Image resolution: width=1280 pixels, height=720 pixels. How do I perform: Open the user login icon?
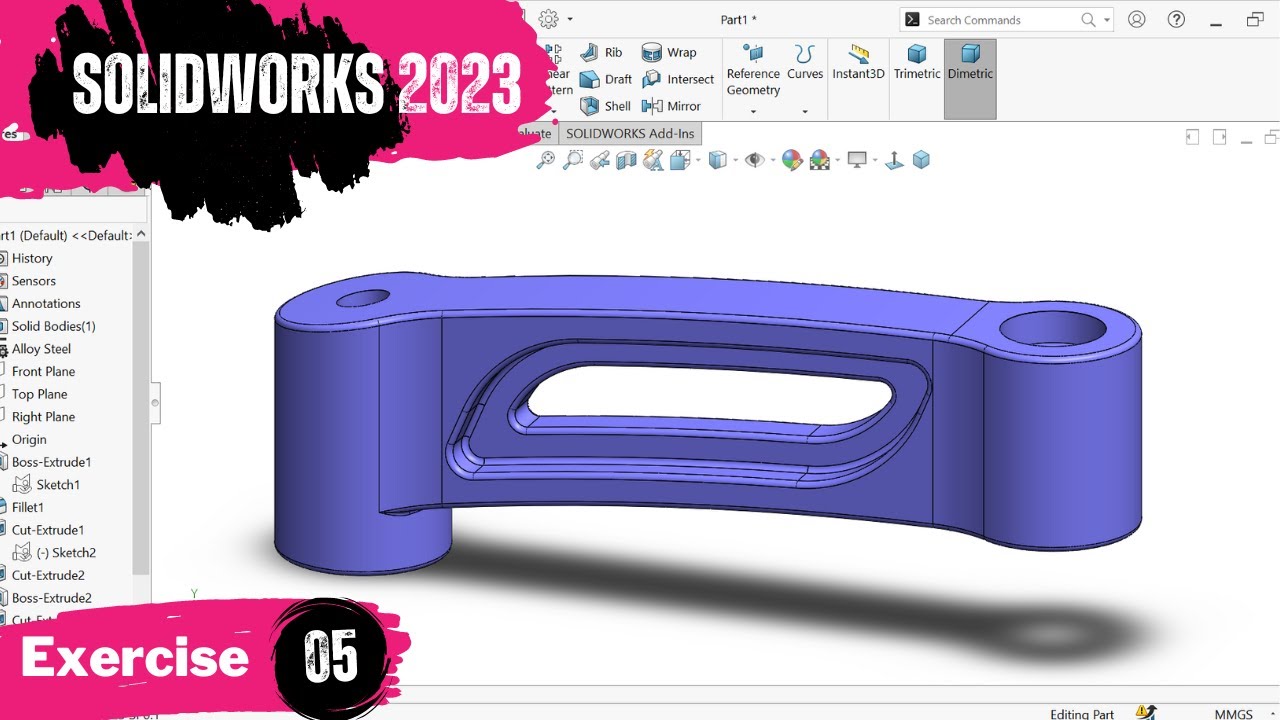[1137, 19]
